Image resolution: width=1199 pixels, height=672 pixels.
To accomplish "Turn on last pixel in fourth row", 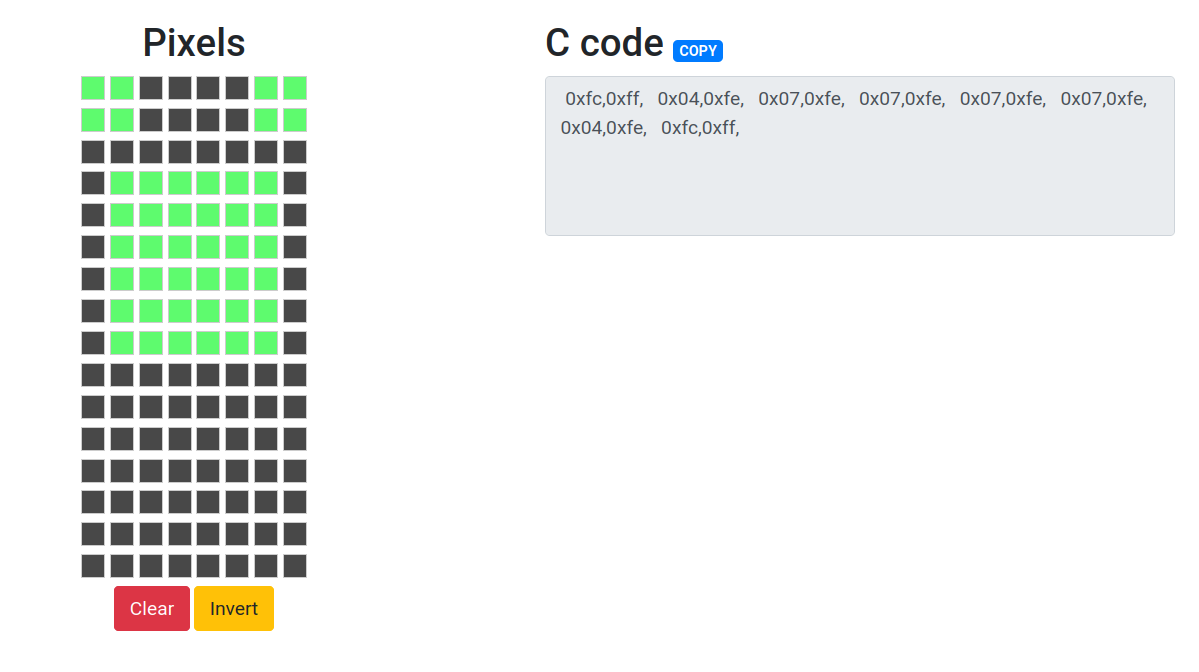I will [x=295, y=183].
